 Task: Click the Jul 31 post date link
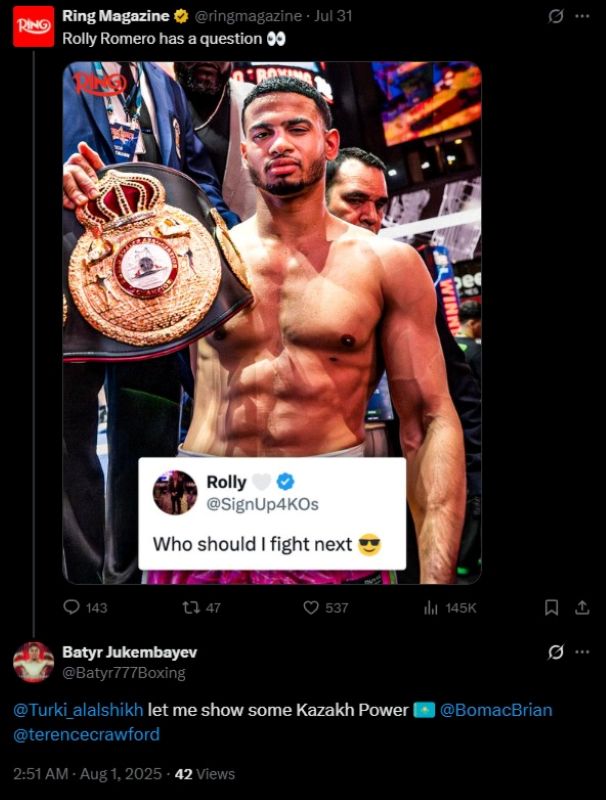click(333, 16)
